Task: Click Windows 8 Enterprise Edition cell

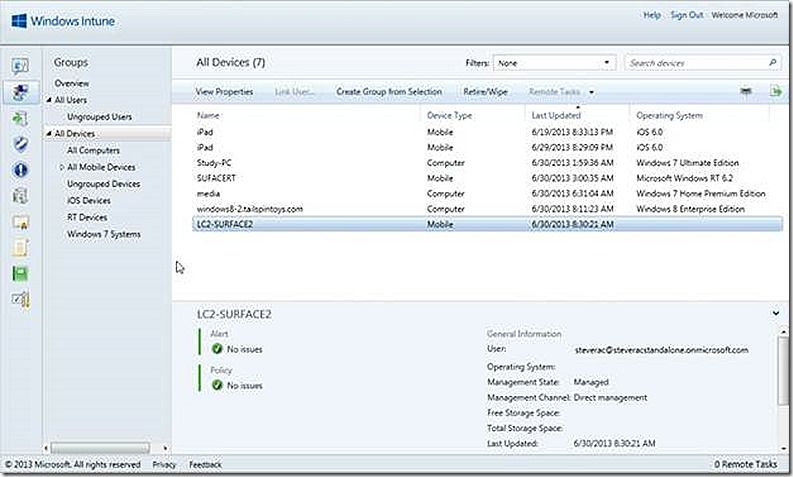Action: [690, 209]
